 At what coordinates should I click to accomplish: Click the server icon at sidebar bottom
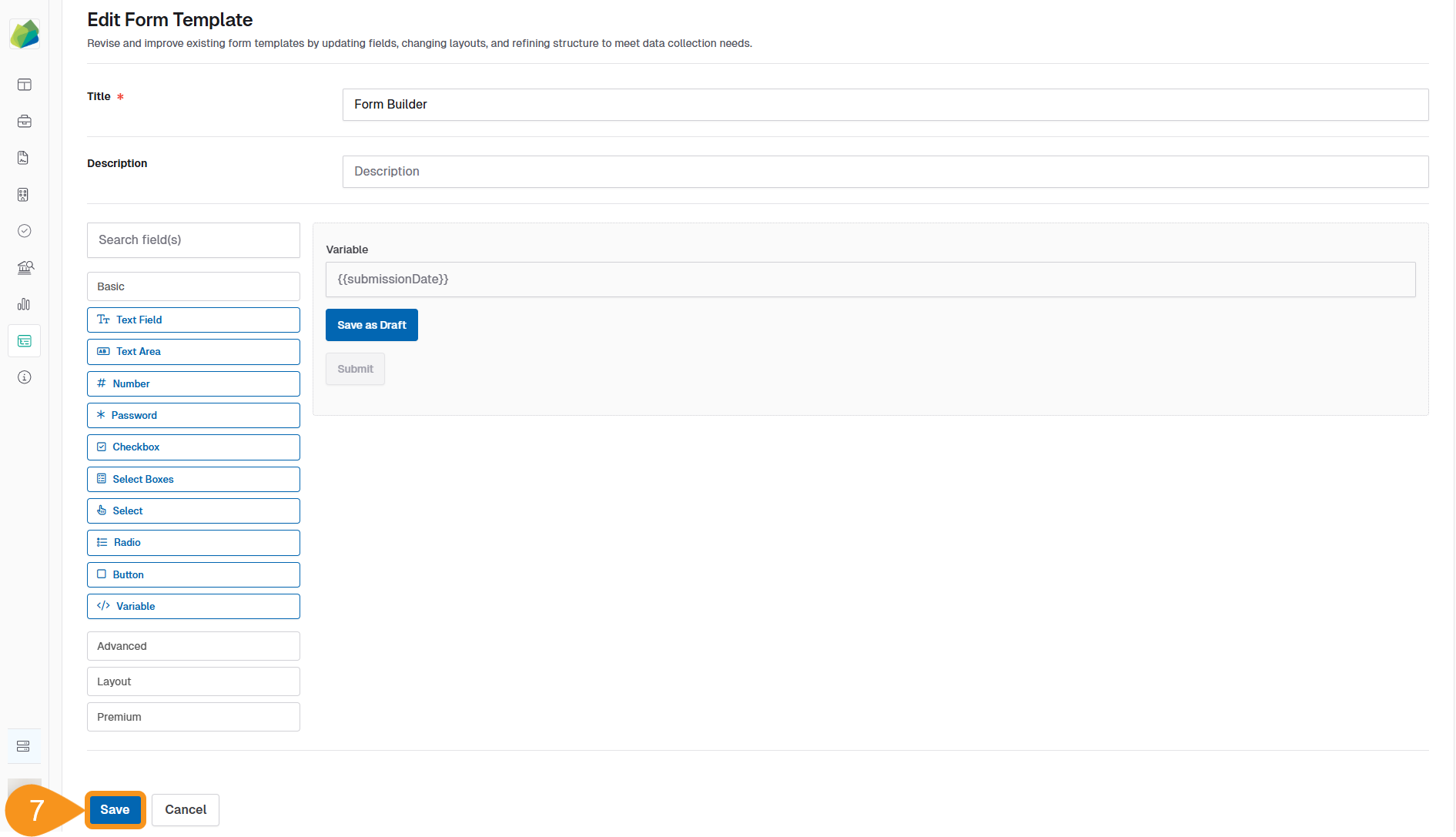[24, 746]
